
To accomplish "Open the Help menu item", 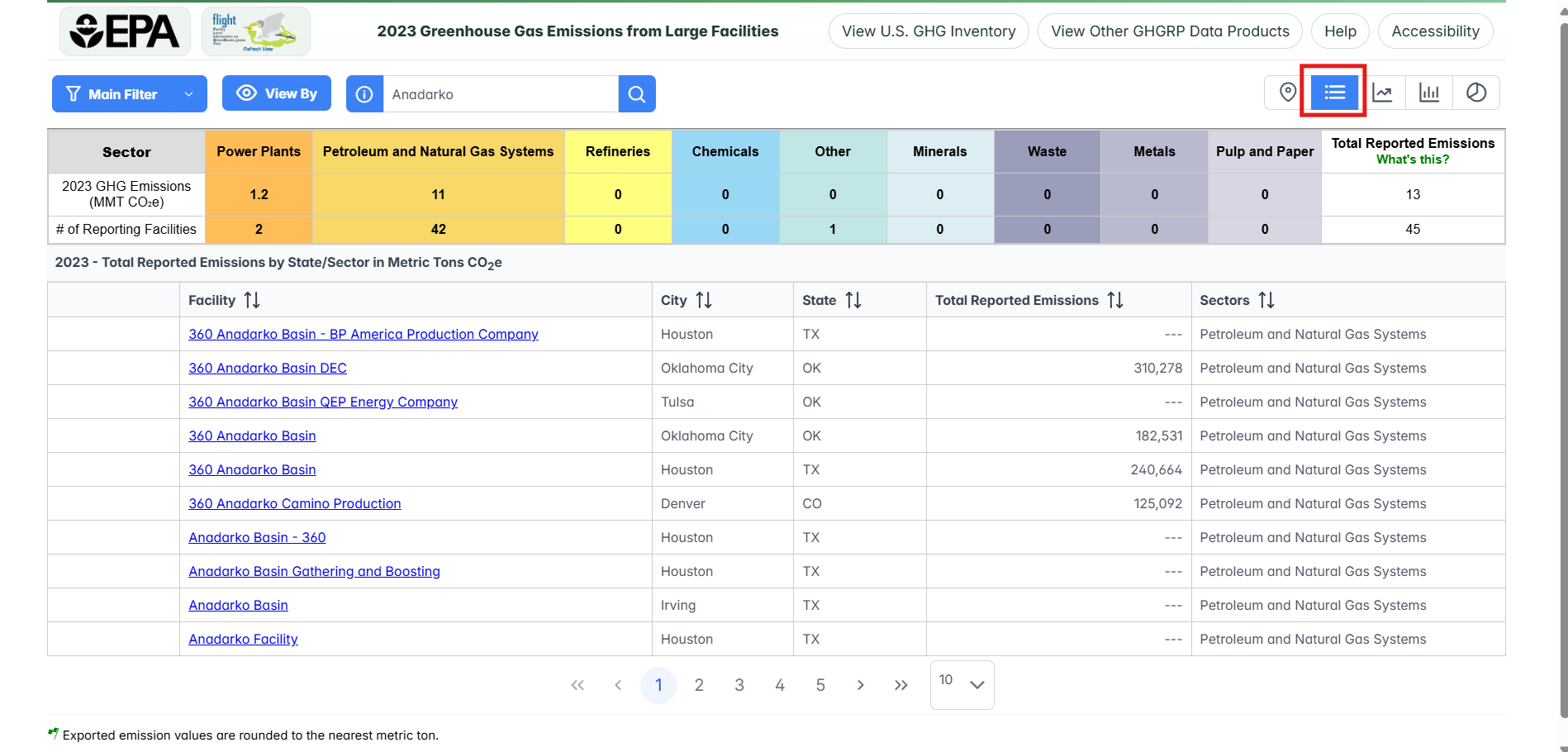I will 1340,31.
